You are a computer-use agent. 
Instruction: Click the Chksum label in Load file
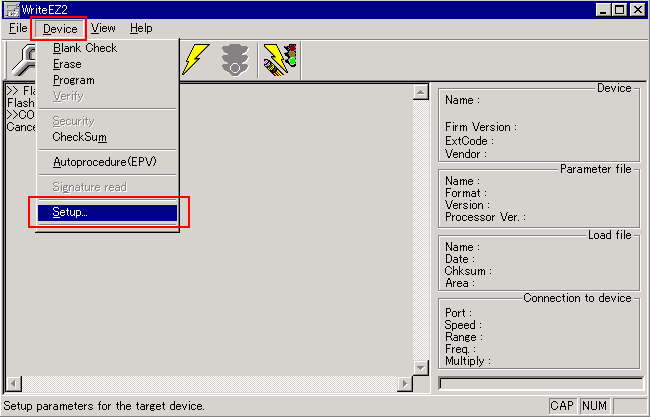pyautogui.click(x=468, y=271)
